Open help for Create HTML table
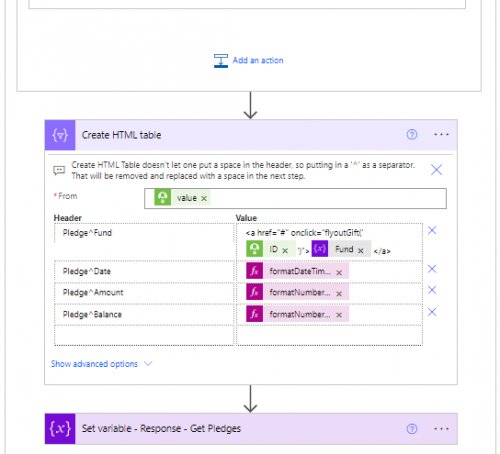 [x=412, y=135]
